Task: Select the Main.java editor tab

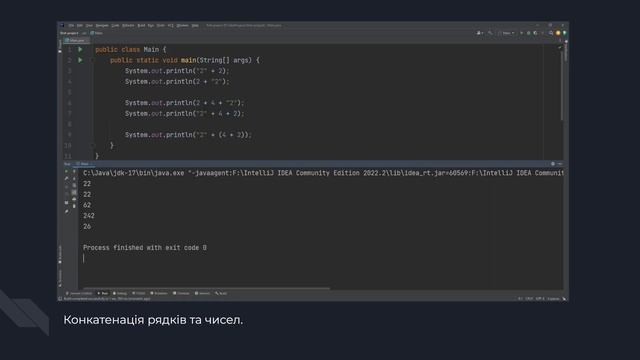Action: point(76,40)
